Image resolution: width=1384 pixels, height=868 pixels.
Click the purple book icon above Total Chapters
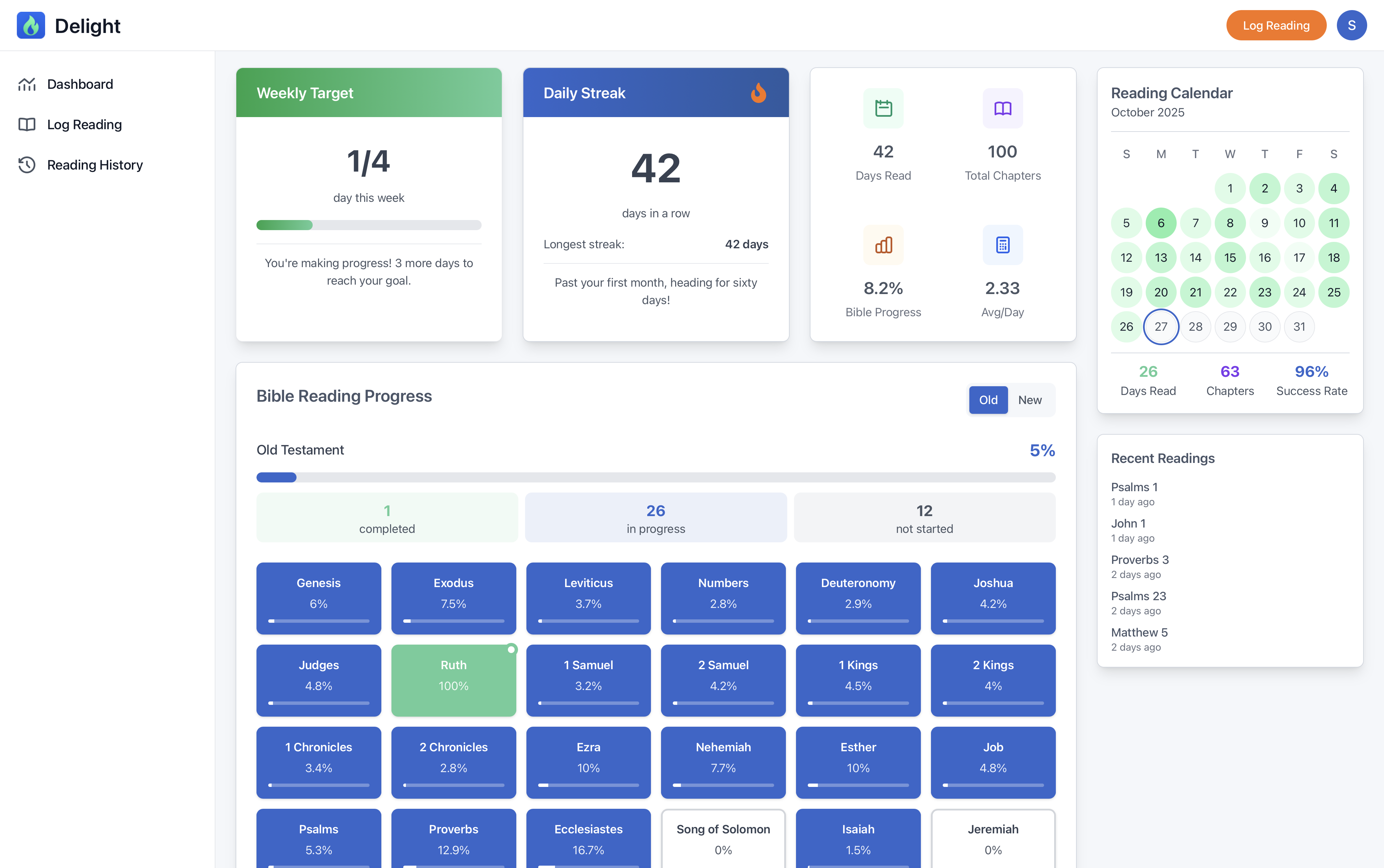(1002, 108)
